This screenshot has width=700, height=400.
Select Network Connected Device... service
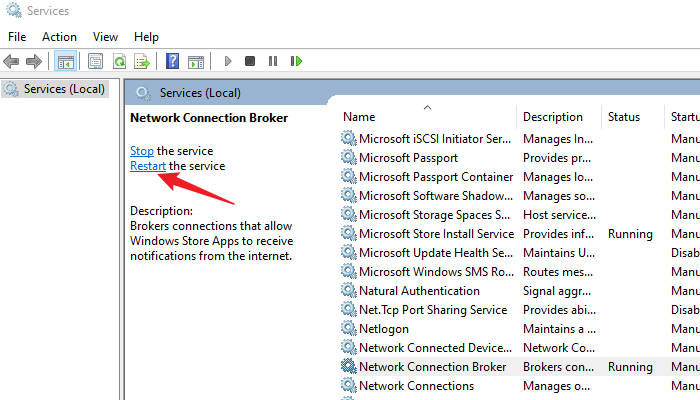435,347
